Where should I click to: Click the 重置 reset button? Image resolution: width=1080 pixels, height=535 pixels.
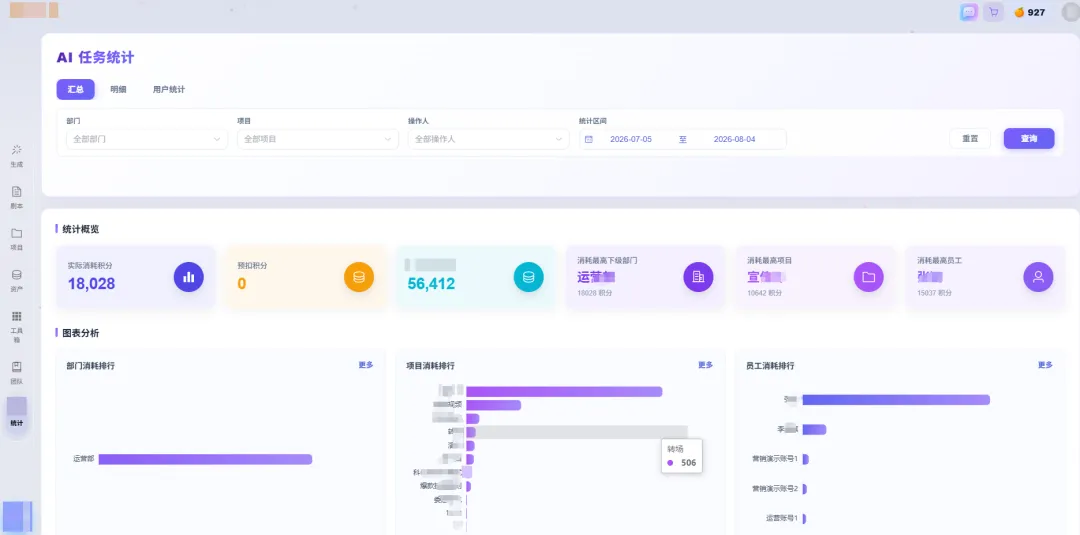[x=970, y=138]
